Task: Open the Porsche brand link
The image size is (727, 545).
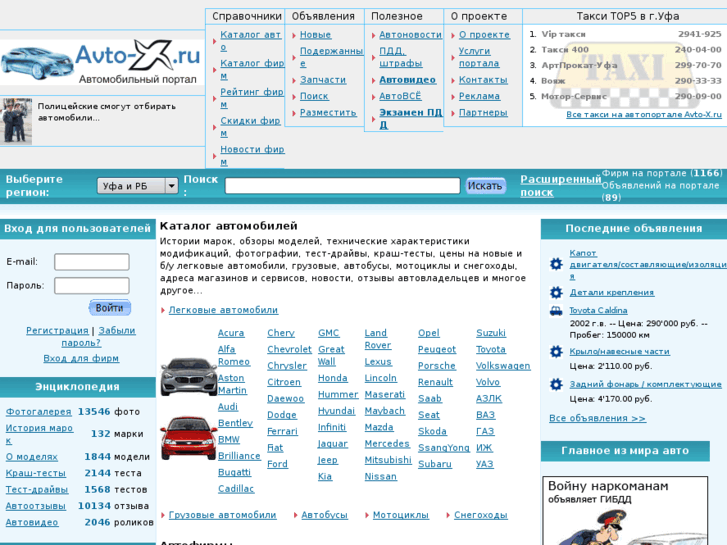Action: click(437, 366)
